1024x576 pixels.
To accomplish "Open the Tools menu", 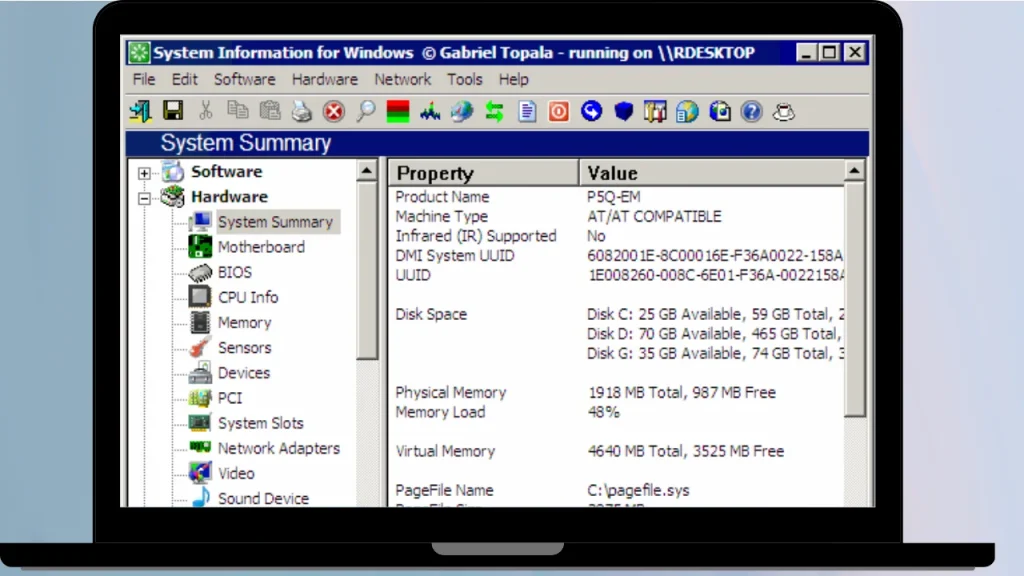I will 464,80.
